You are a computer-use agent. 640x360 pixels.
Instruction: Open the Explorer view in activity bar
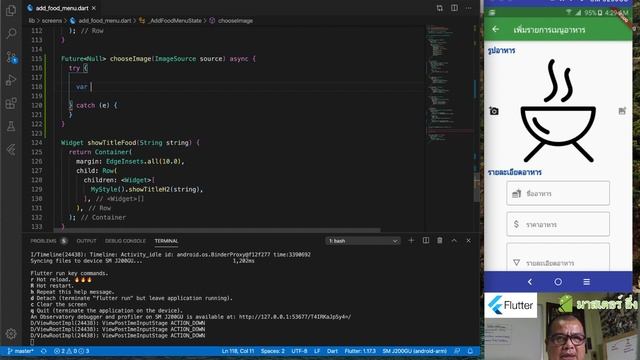pyautogui.click(x=11, y=10)
